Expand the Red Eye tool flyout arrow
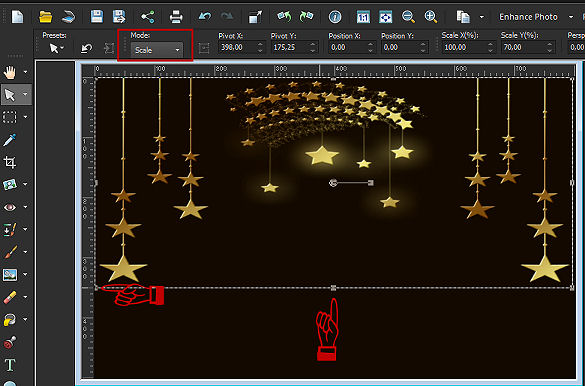585x386 pixels. click(x=26, y=207)
